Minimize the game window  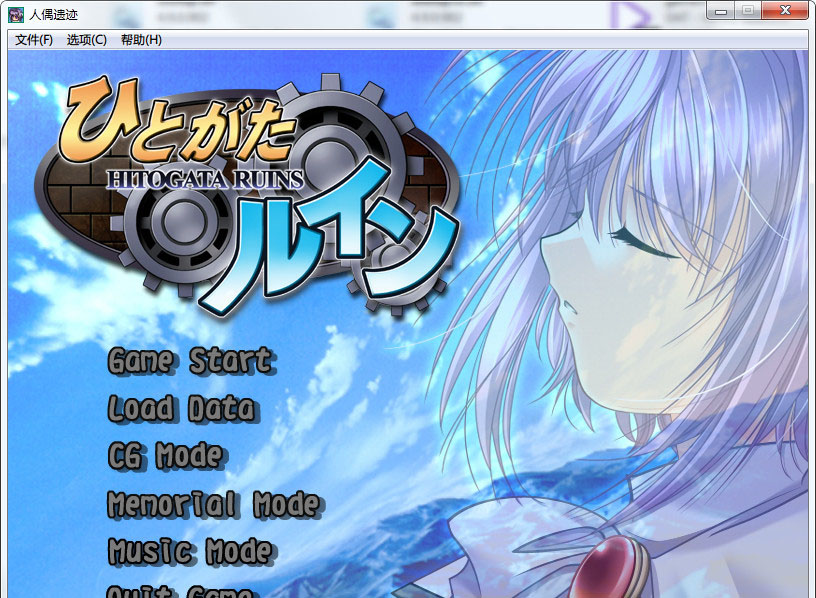point(721,11)
